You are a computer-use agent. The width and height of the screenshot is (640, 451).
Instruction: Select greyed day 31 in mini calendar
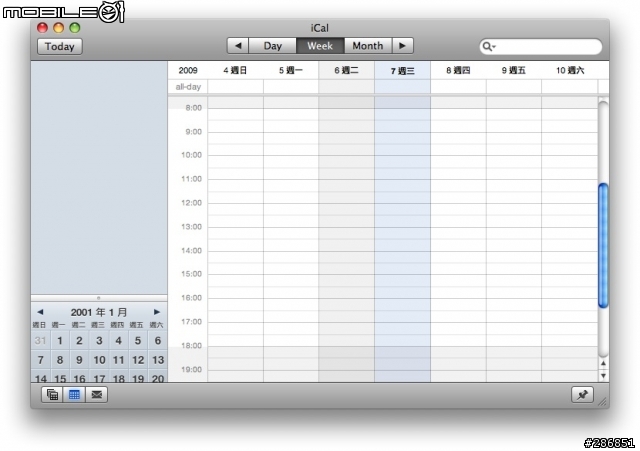pyautogui.click(x=40, y=340)
